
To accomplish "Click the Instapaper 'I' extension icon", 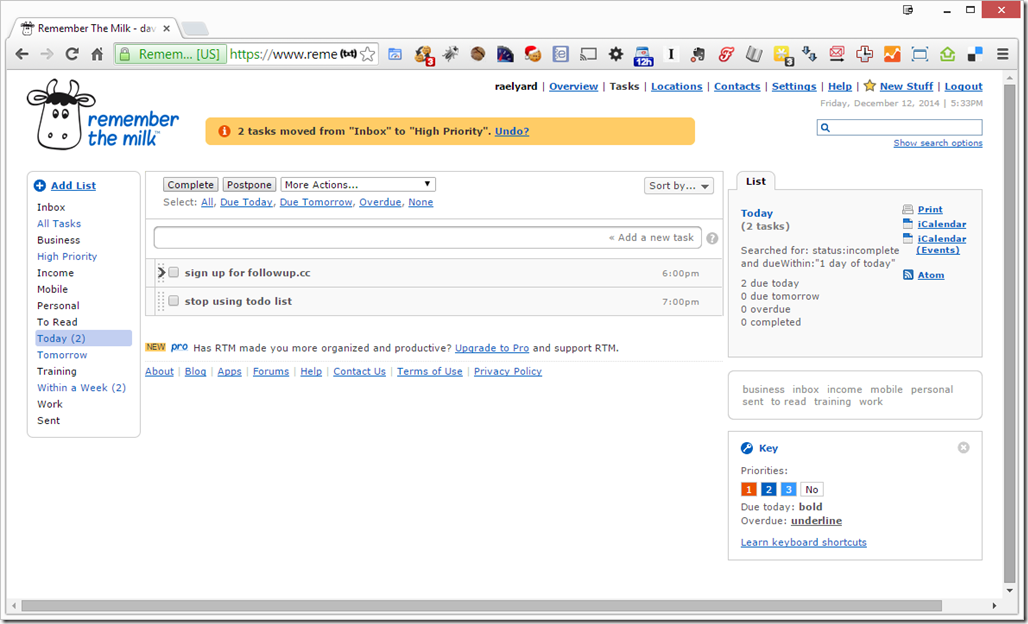I will (x=671, y=54).
